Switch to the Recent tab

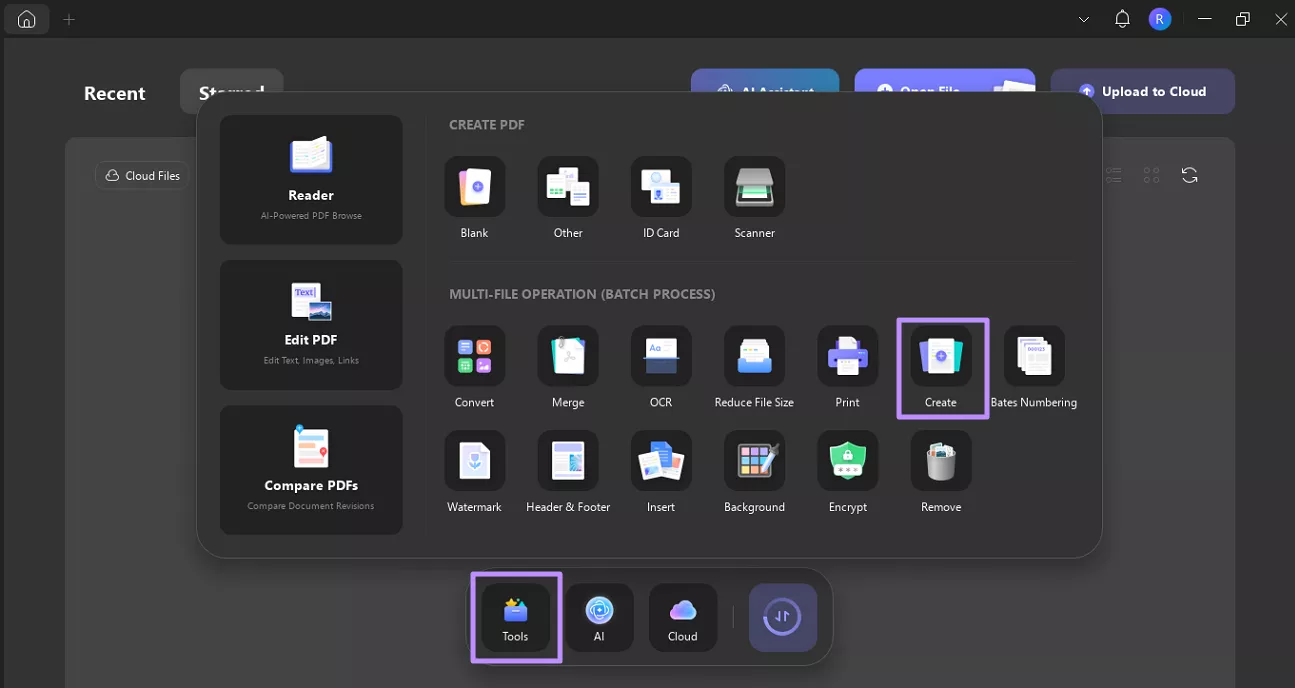[x=114, y=92]
